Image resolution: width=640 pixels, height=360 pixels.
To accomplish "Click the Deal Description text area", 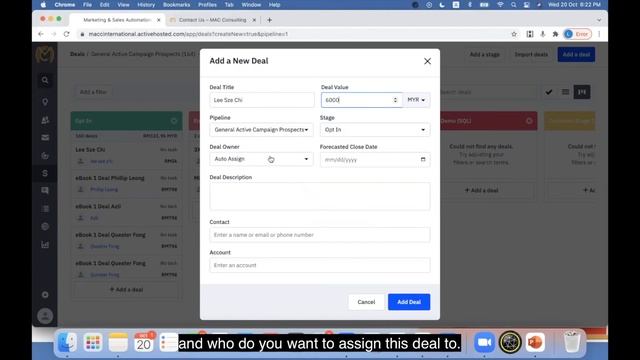I will click(x=320, y=196).
